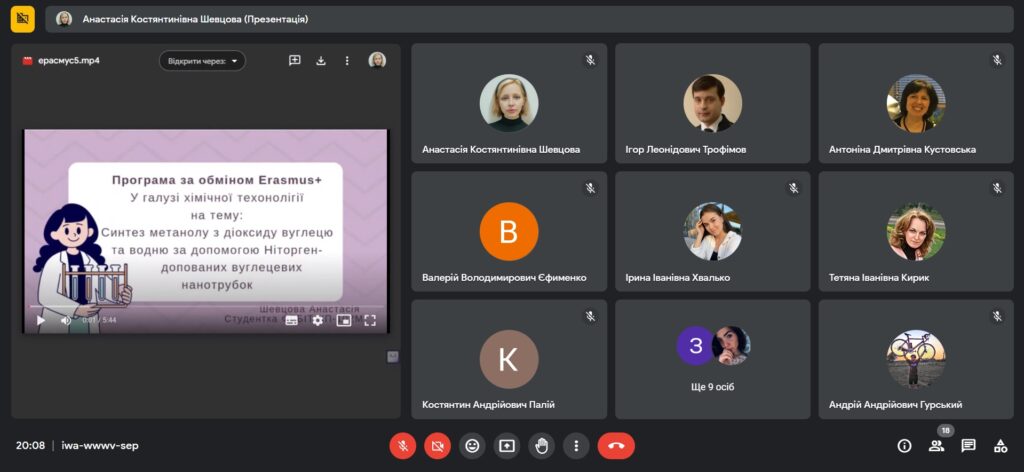1024x472 pixels.
Task: Open the chat panel
Action: [968, 446]
